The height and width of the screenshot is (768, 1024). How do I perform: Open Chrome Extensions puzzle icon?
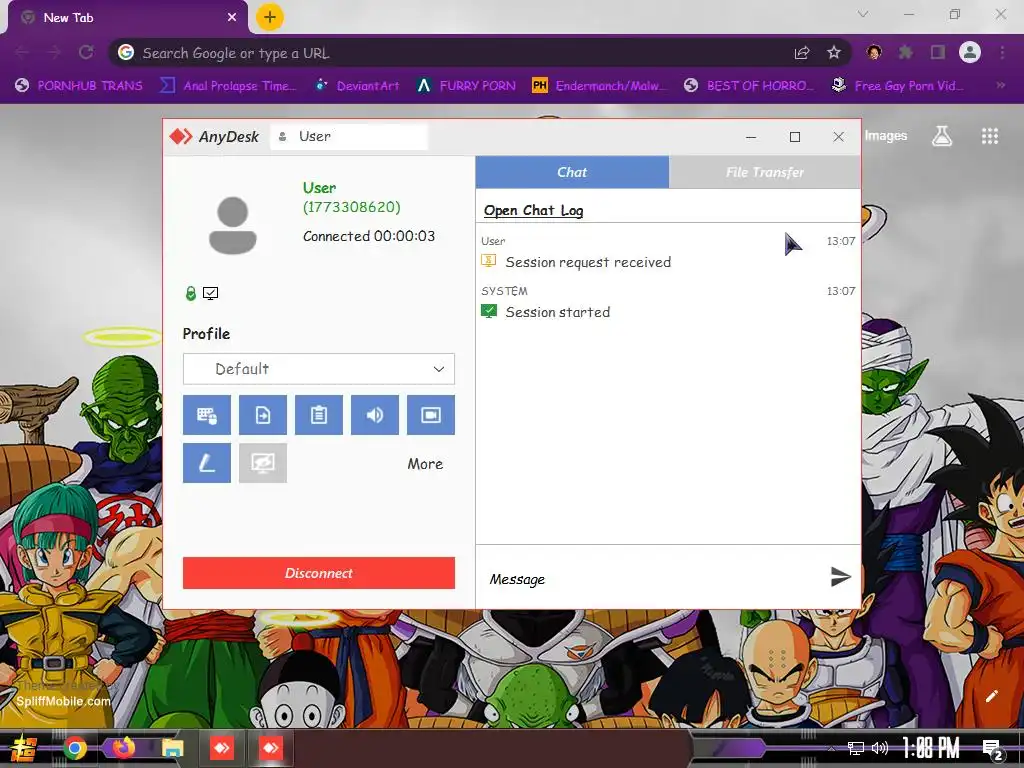click(906, 52)
